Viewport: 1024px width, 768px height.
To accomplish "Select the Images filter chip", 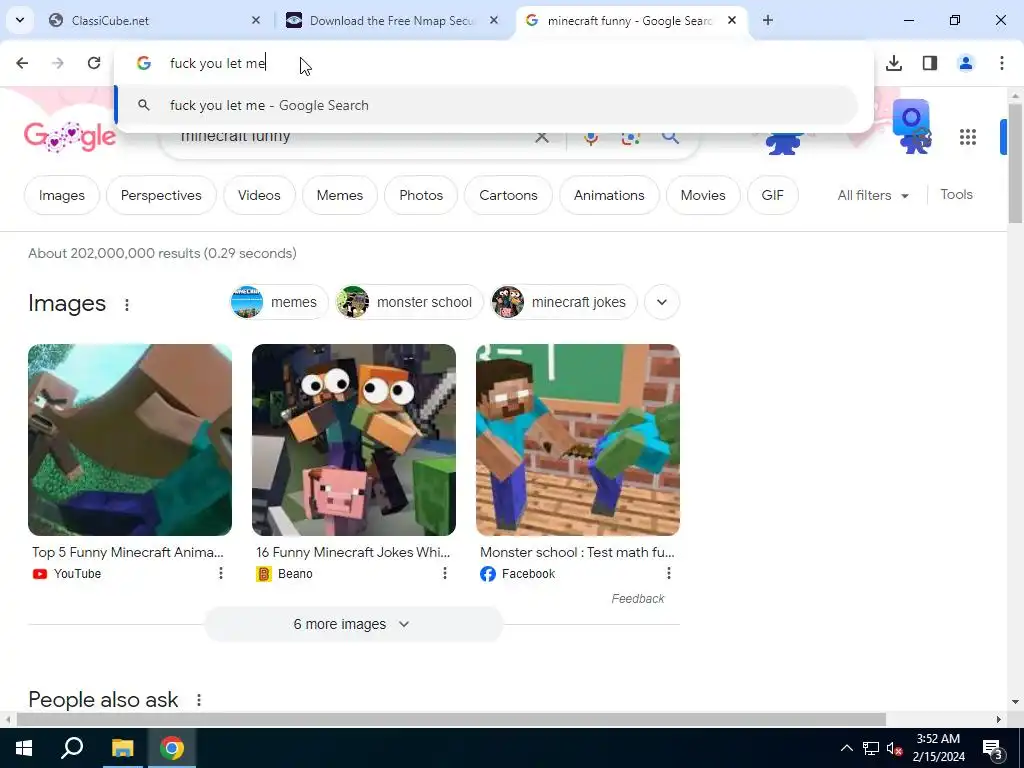I will click(62, 195).
